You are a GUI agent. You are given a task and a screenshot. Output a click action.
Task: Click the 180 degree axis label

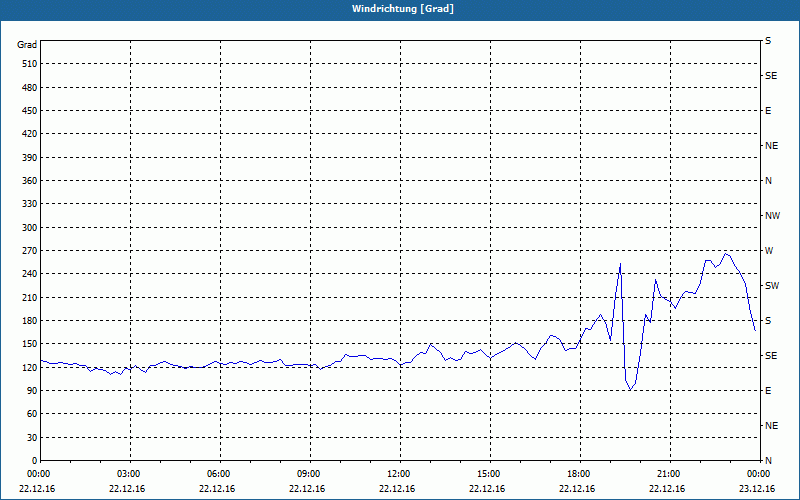click(30, 321)
